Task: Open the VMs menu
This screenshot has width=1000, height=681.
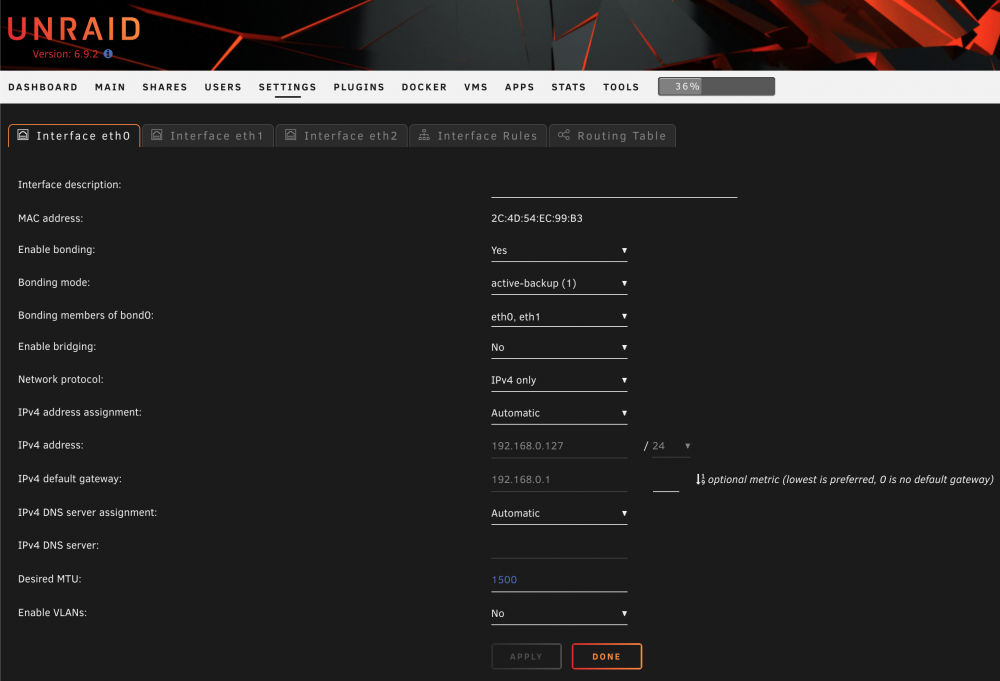Action: coord(476,87)
